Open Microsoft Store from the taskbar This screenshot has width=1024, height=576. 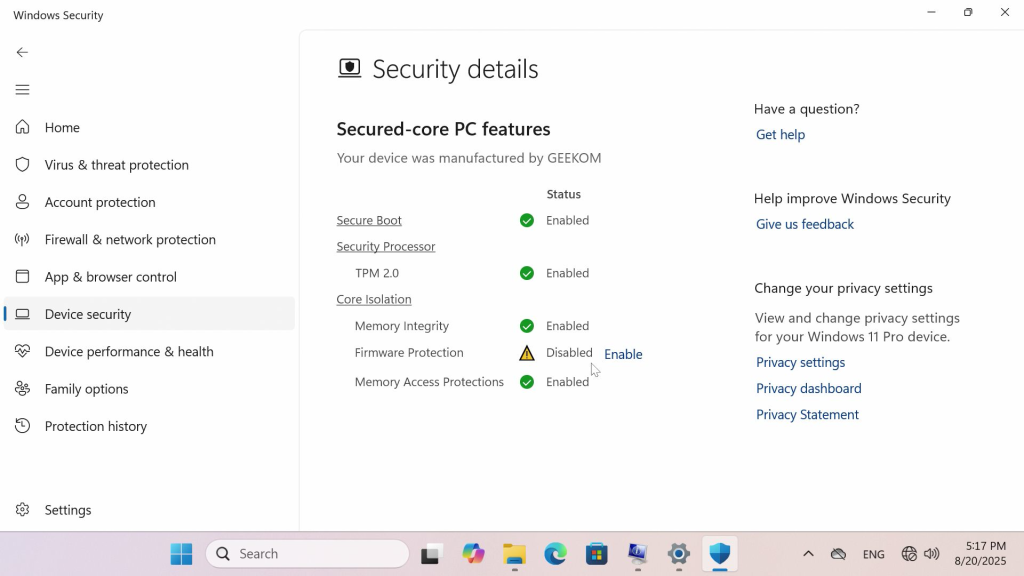[596, 554]
